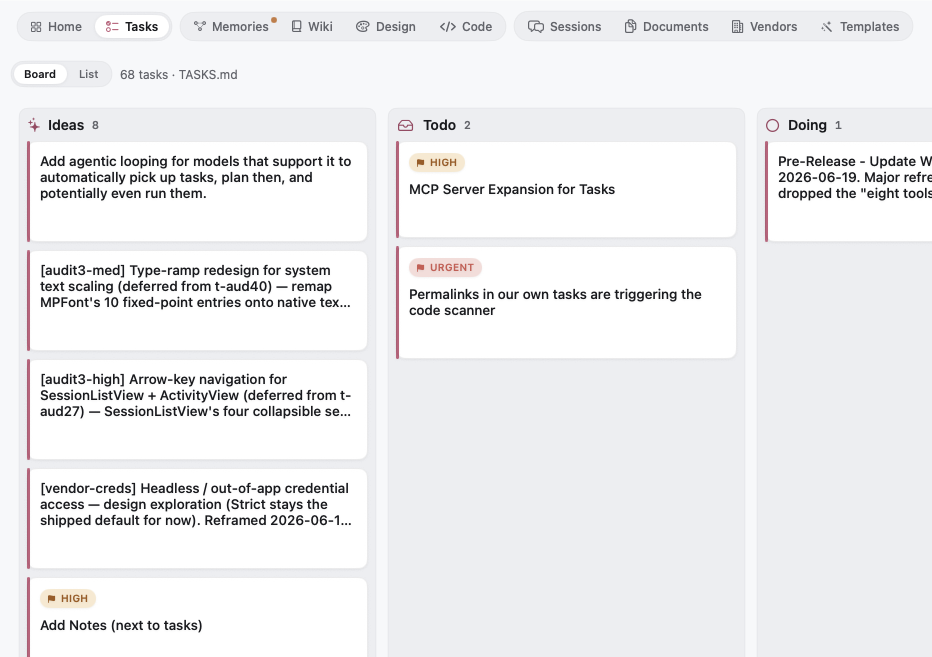The height and width of the screenshot is (657, 932).
Task: Open the MCP Server Expansion for Tasks card
Action: point(566,190)
